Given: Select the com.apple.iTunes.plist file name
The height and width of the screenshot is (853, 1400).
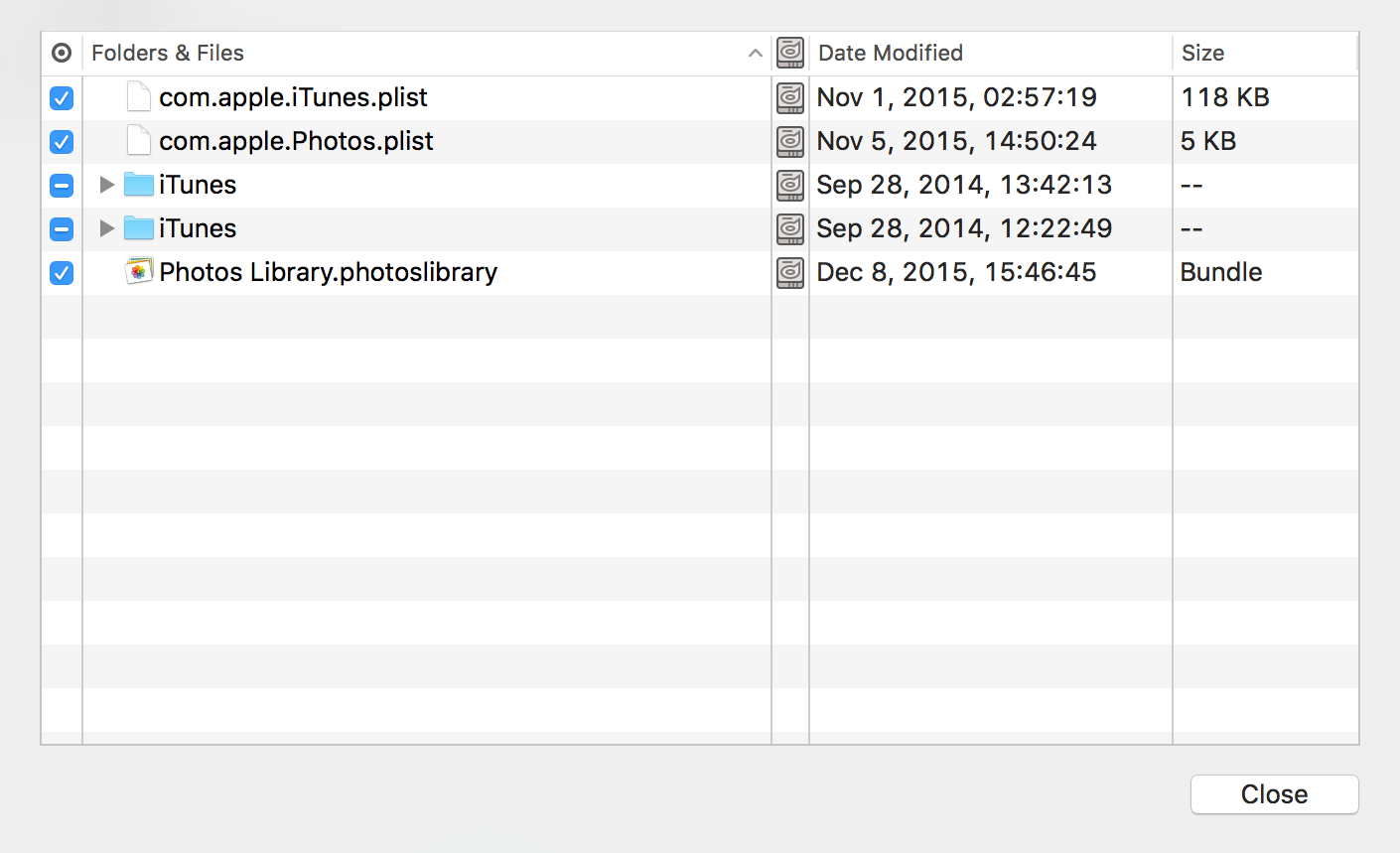Looking at the screenshot, I should click(x=293, y=97).
